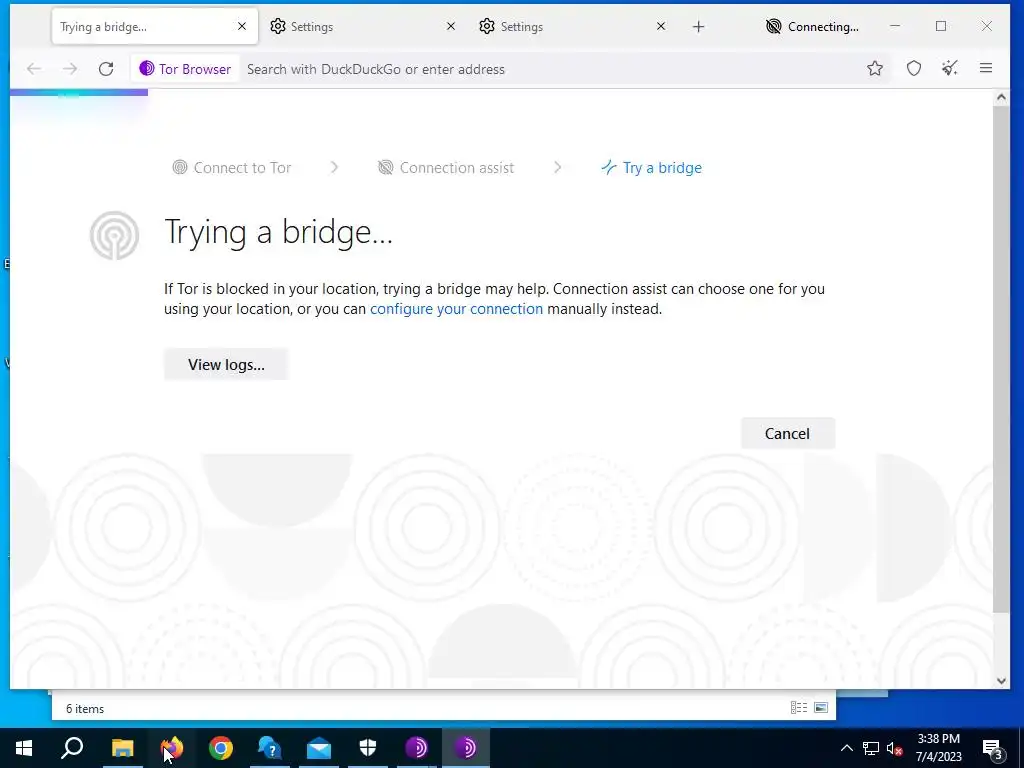Open the network status tray icon
This screenshot has height=768, width=1024.
[871, 748]
